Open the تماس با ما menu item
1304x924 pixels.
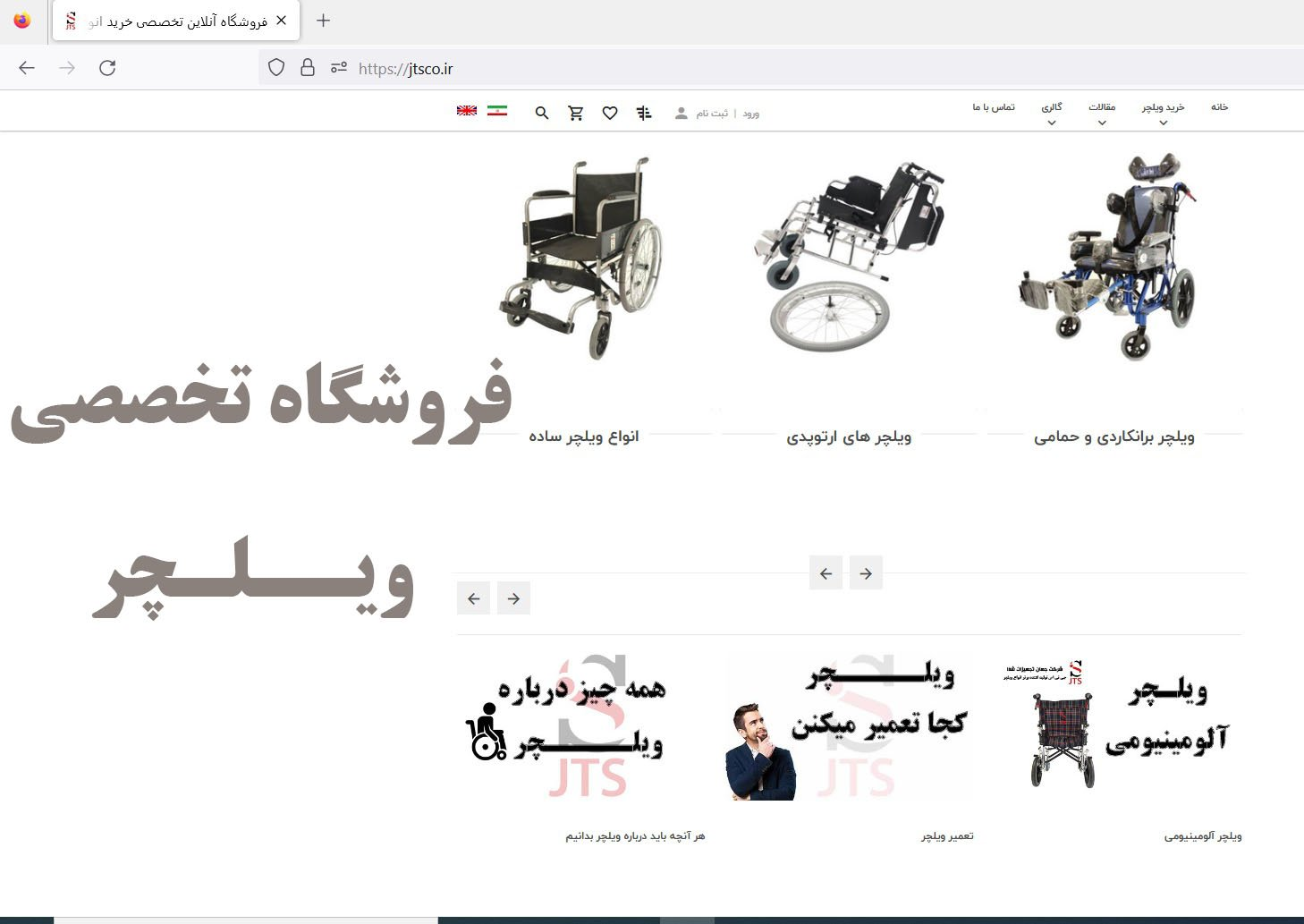(x=991, y=106)
